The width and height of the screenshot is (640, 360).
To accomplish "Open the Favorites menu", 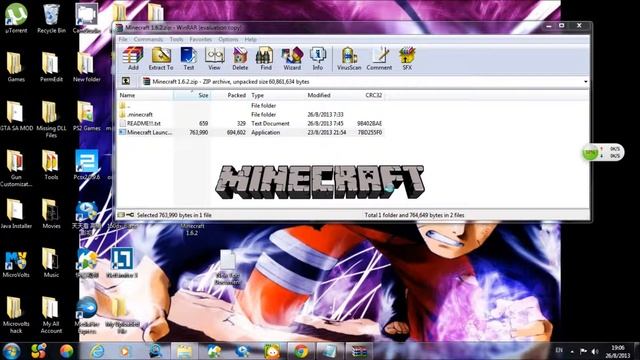I will [200, 40].
